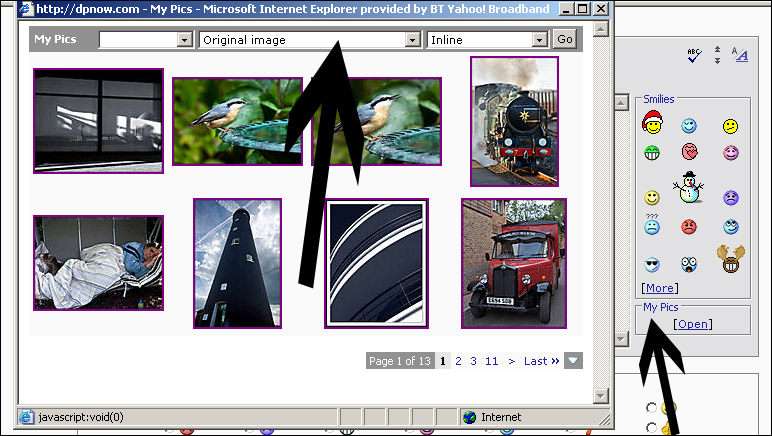Image resolution: width=772 pixels, height=436 pixels.
Task: Click the text font size icon
Action: pyautogui.click(x=740, y=56)
